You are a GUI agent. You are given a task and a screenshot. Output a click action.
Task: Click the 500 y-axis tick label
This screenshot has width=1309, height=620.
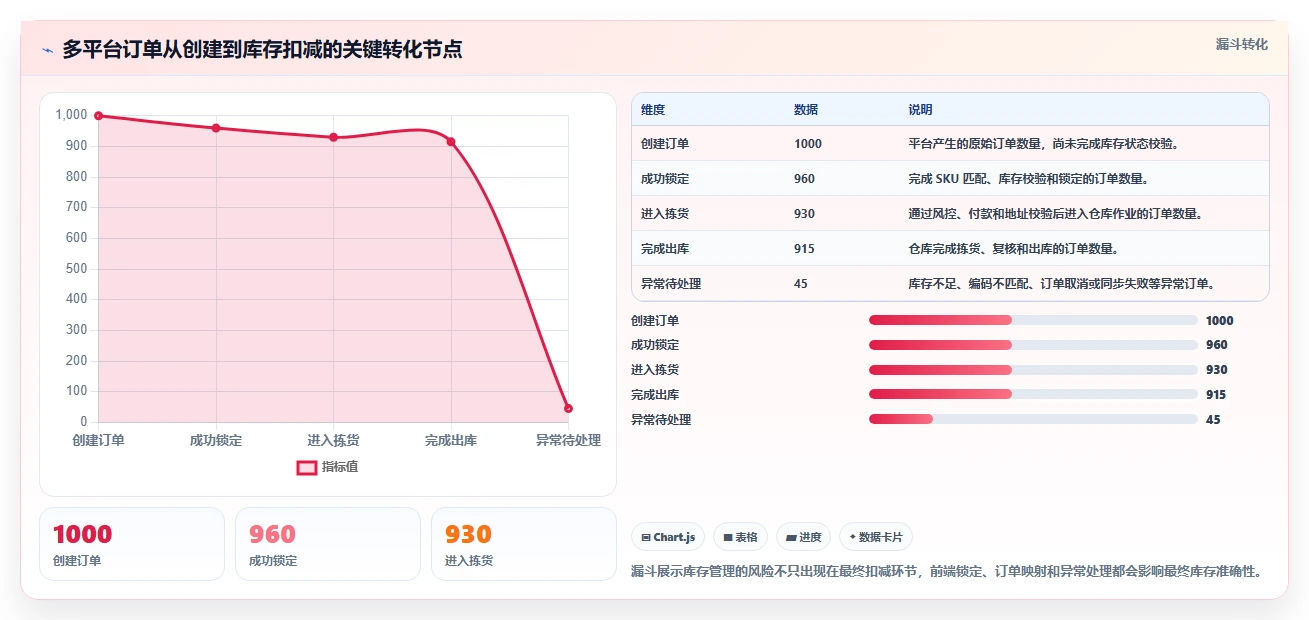tap(77, 269)
